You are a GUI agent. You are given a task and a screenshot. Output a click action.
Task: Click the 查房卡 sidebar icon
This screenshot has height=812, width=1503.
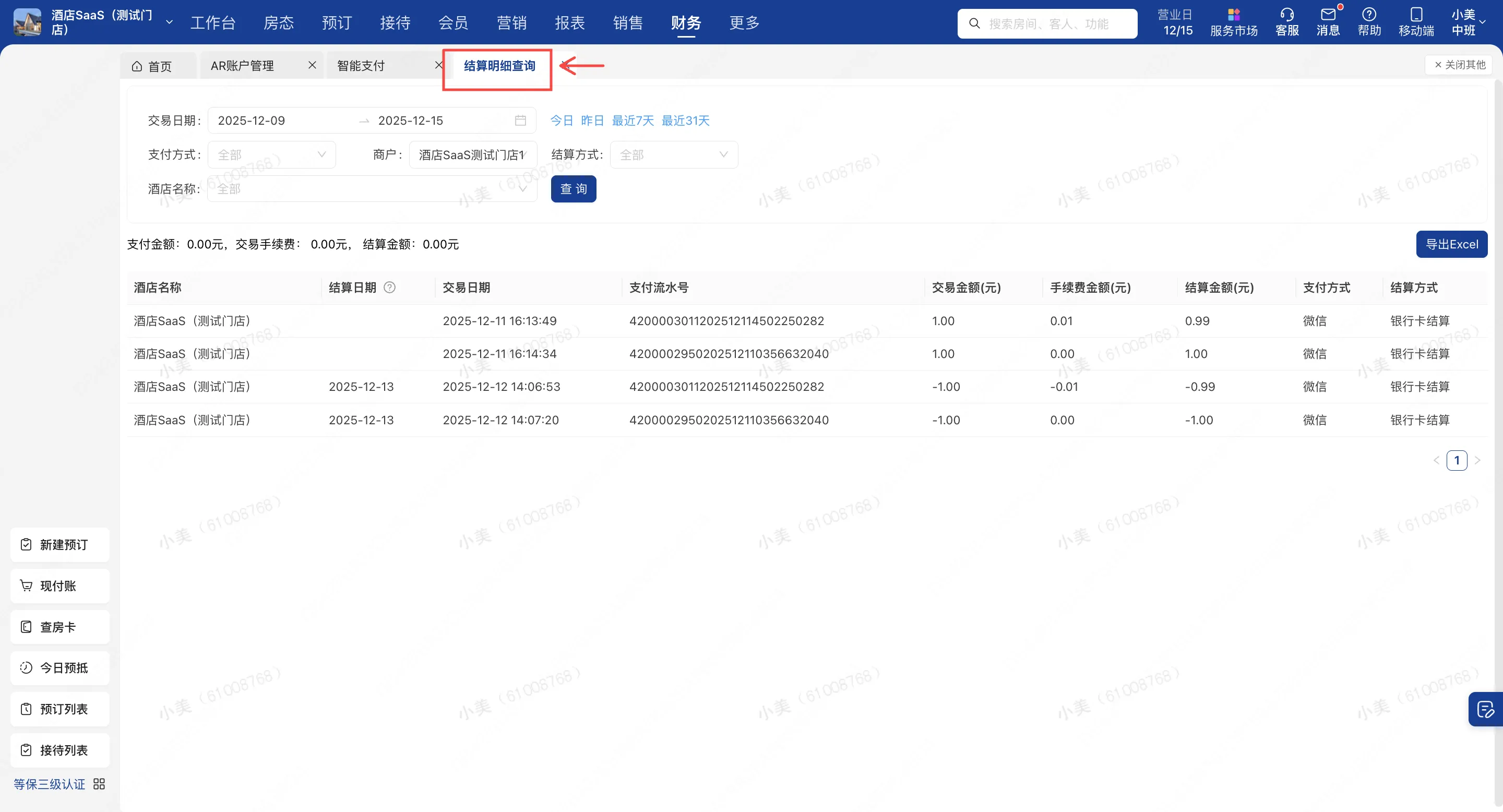pyautogui.click(x=26, y=627)
